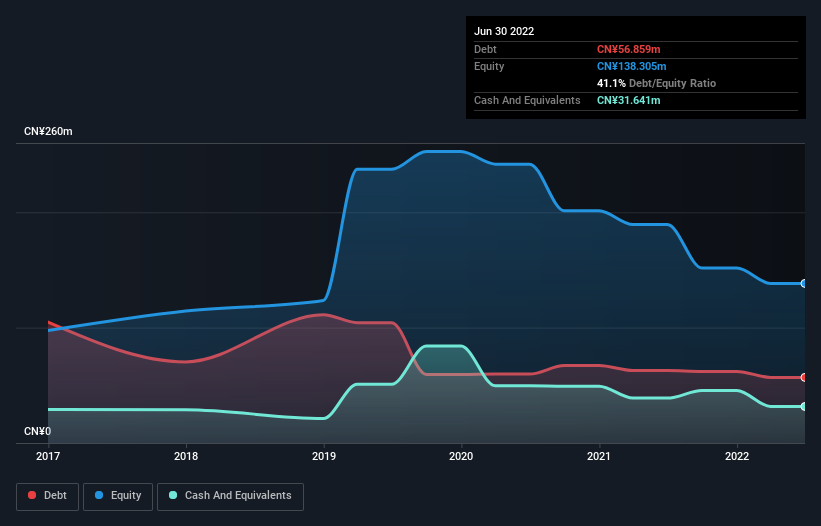Viewport: 821px width, 526px height.
Task: Toggle the Equity series legend button
Action: [x=118, y=496]
